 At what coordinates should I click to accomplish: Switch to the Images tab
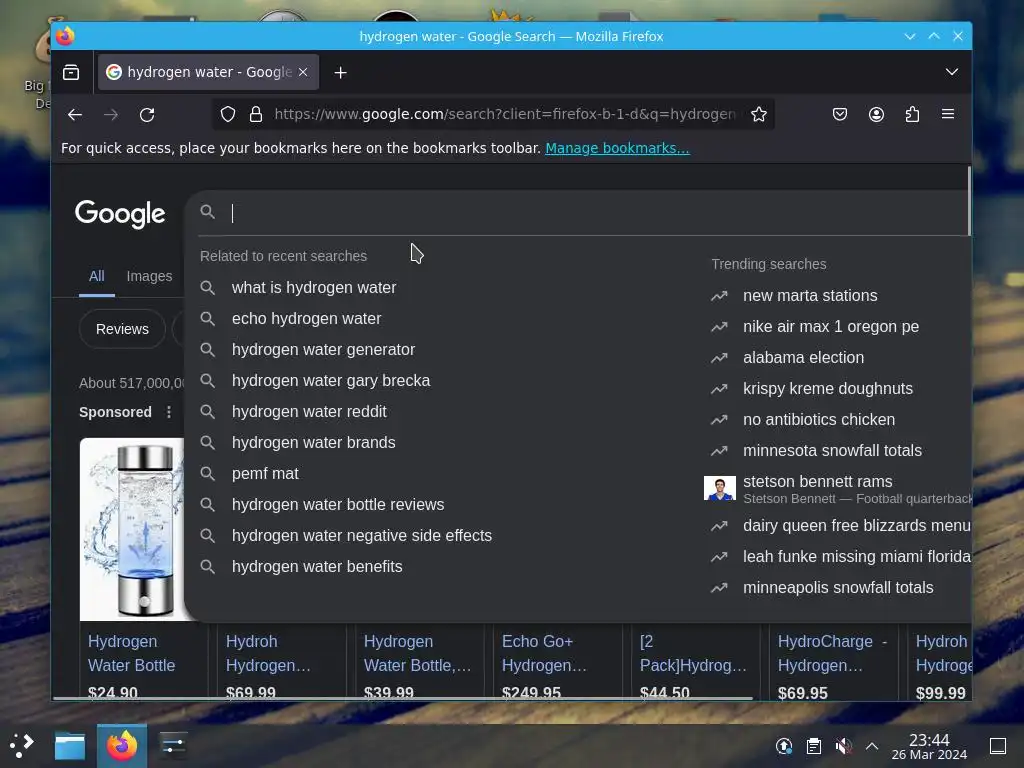[x=149, y=276]
